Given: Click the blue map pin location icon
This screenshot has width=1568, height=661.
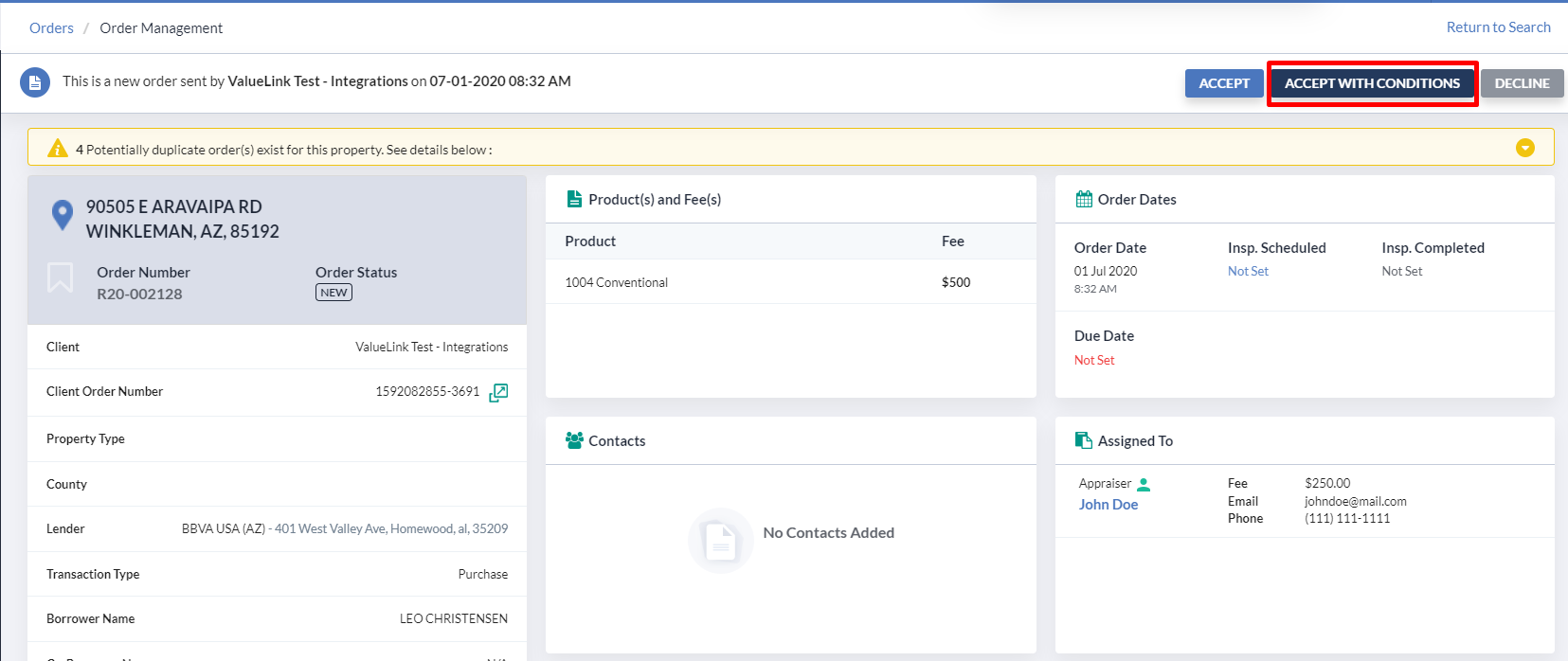Looking at the screenshot, I should [x=62, y=215].
